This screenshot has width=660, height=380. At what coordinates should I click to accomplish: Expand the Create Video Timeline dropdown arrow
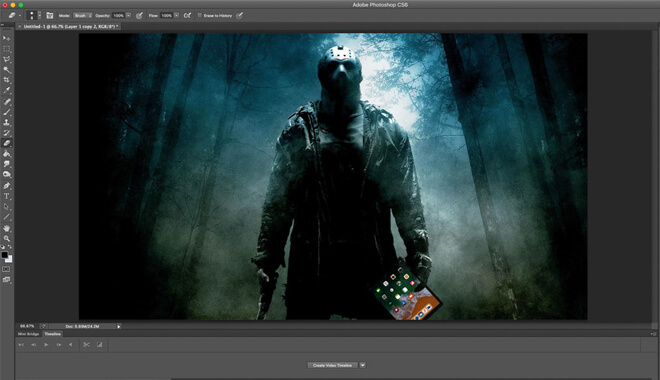363,365
